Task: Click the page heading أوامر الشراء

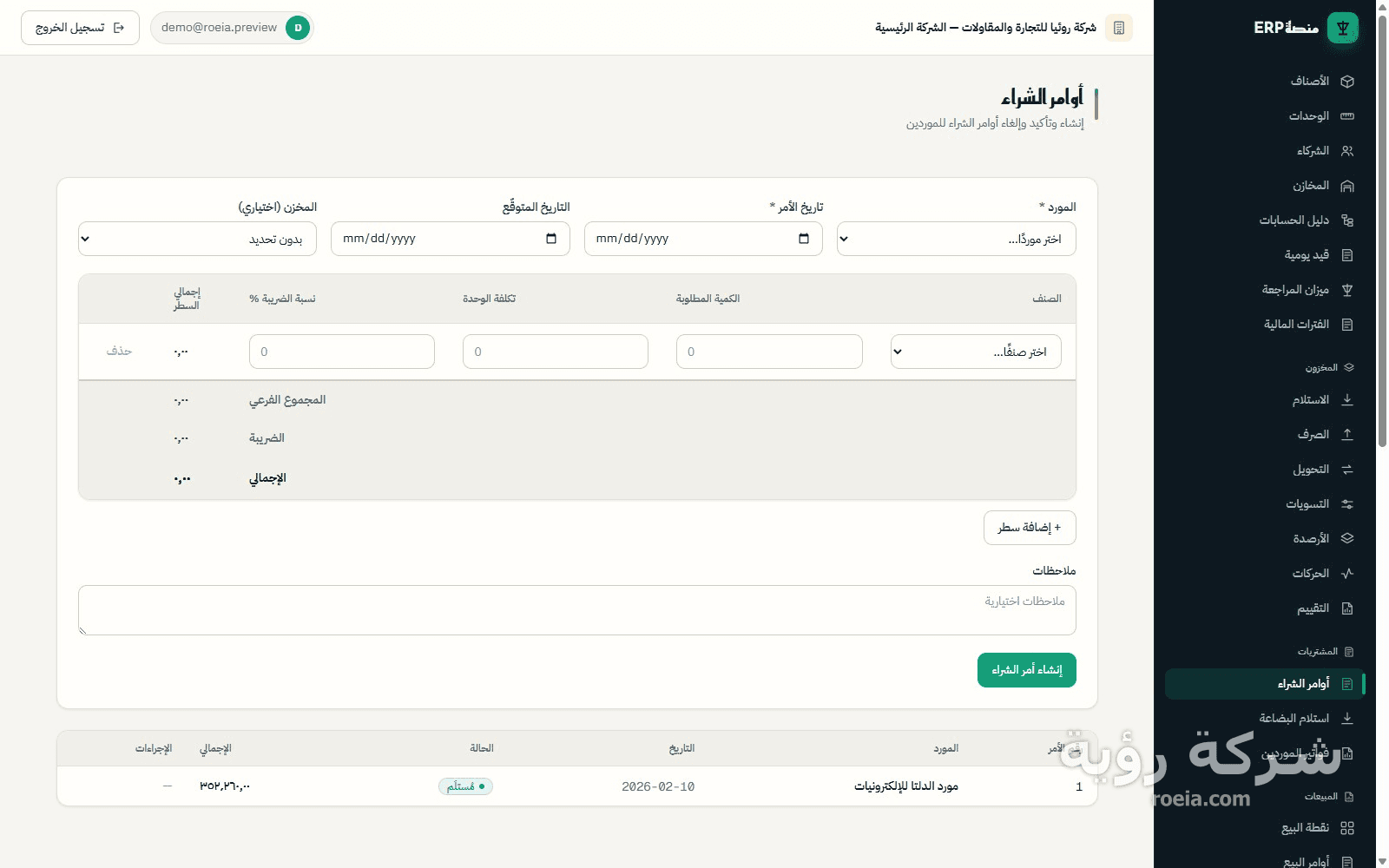Action: pyautogui.click(x=1042, y=96)
